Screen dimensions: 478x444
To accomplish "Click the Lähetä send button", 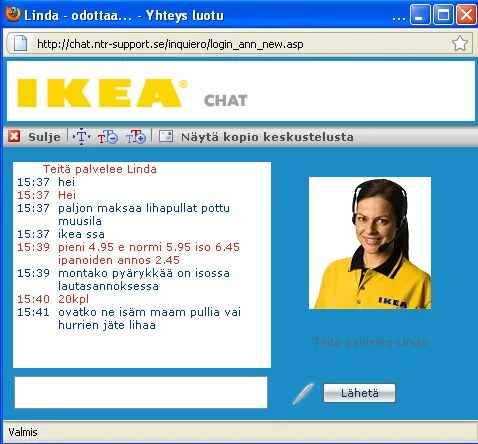I will pos(359,393).
